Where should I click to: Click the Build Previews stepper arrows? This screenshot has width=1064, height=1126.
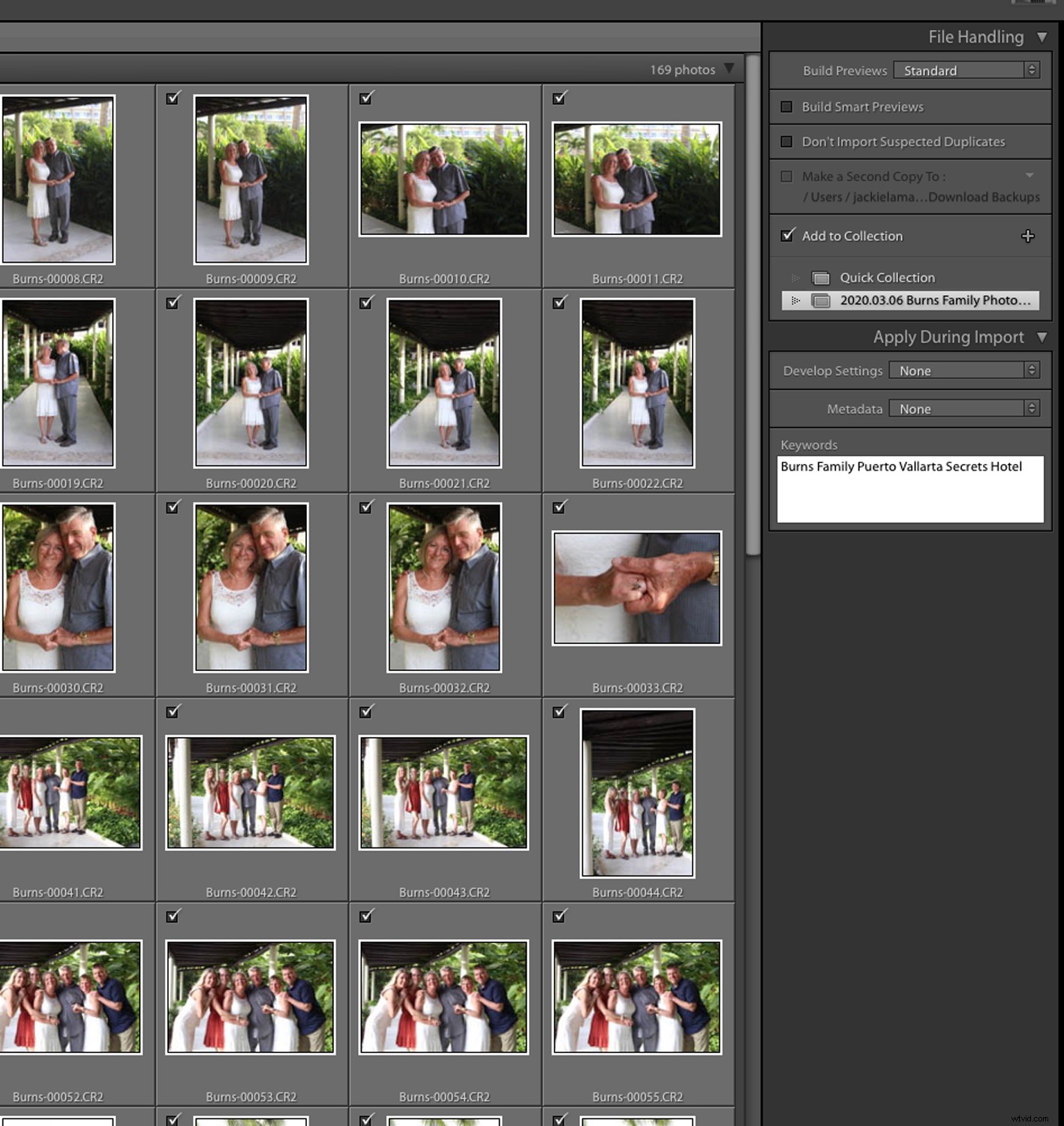click(x=1031, y=70)
